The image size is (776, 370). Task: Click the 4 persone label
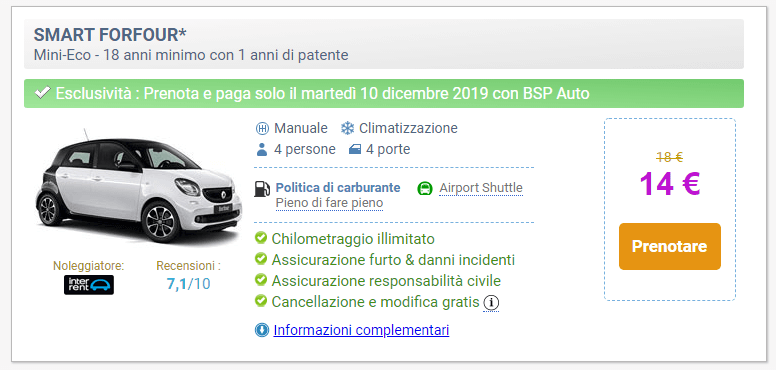coord(305,149)
